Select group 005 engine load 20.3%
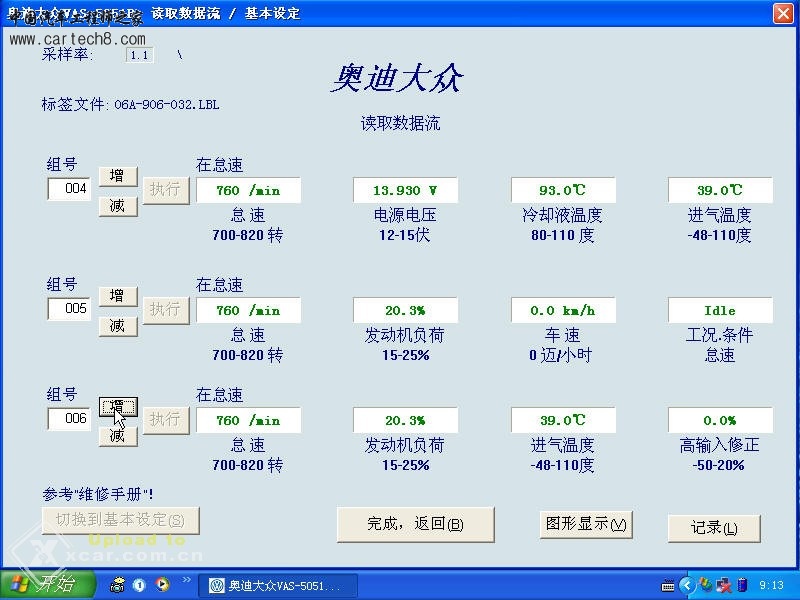 tap(405, 310)
